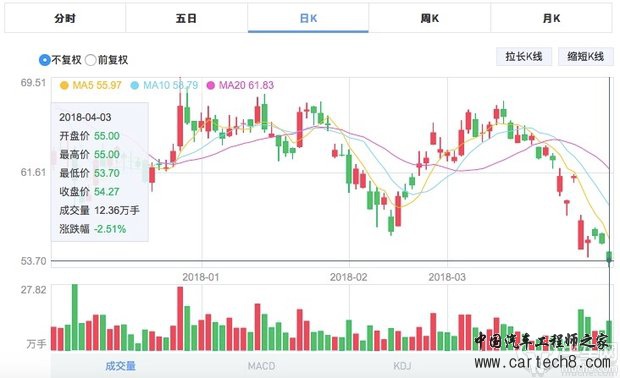This screenshot has height=378, width=620.
Task: Click the blue MA10 legend dot
Action: coord(135,85)
